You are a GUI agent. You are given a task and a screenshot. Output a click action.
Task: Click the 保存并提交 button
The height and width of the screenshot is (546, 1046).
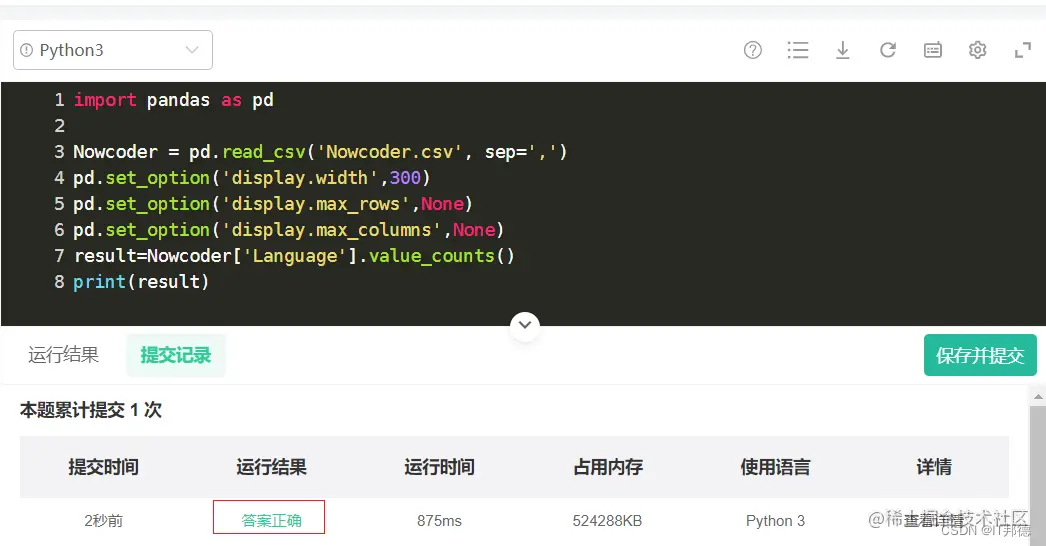pyautogui.click(x=980, y=355)
